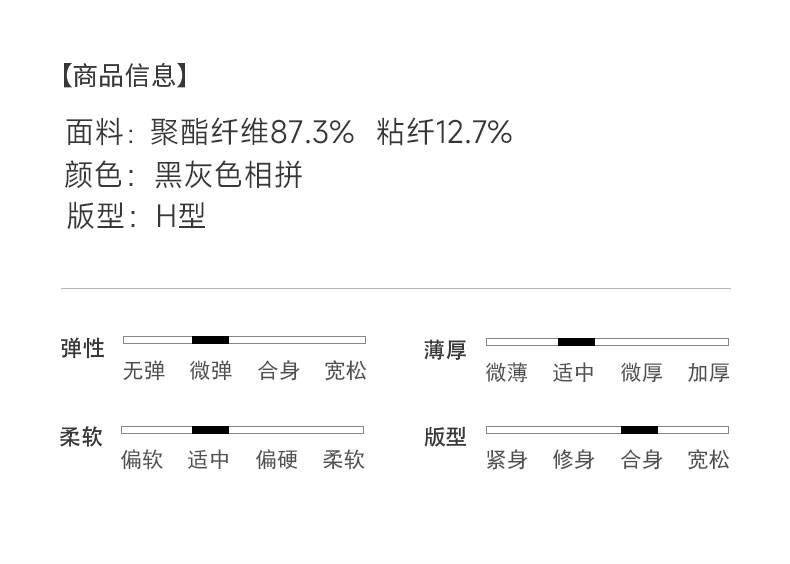Click the bold 弹性 scale label
This screenshot has height=564, width=790.
(82, 348)
